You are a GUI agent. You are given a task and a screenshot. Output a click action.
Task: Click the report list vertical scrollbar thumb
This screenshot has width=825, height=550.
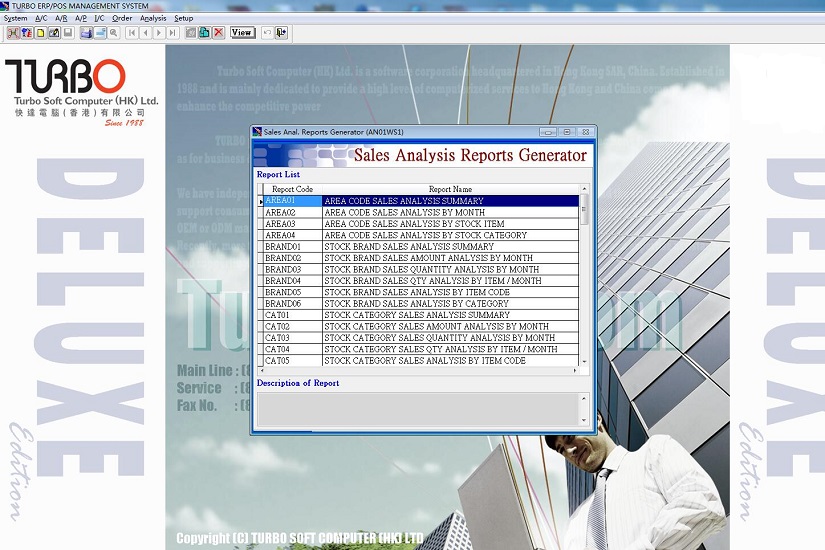583,209
